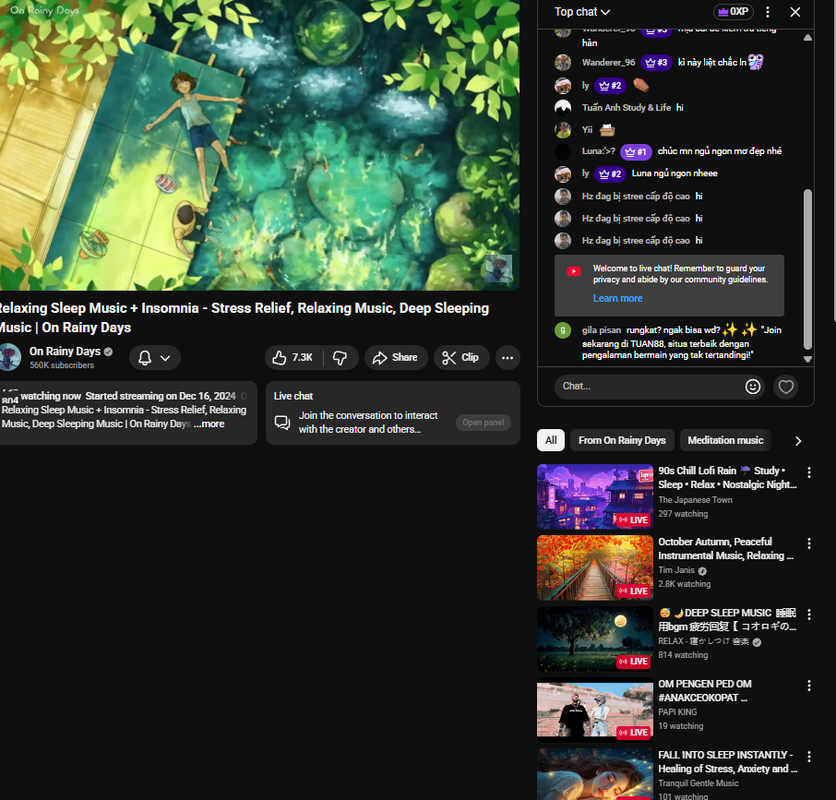Select the Meditation music chip
This screenshot has width=836, height=800.
(725, 441)
